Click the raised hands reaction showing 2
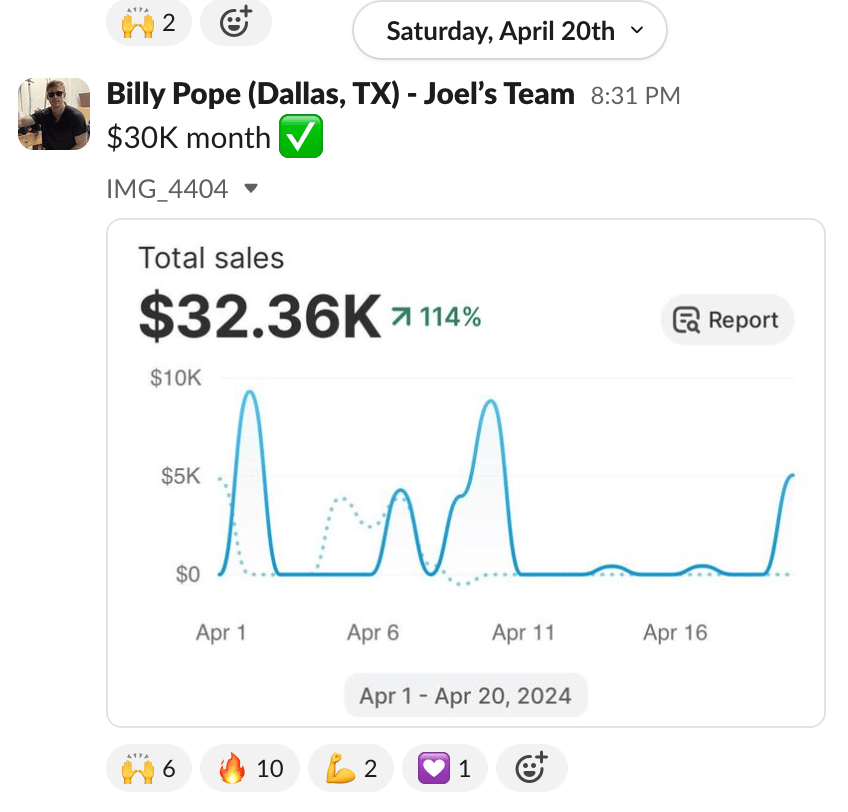This screenshot has height=812, width=848. (x=147, y=21)
